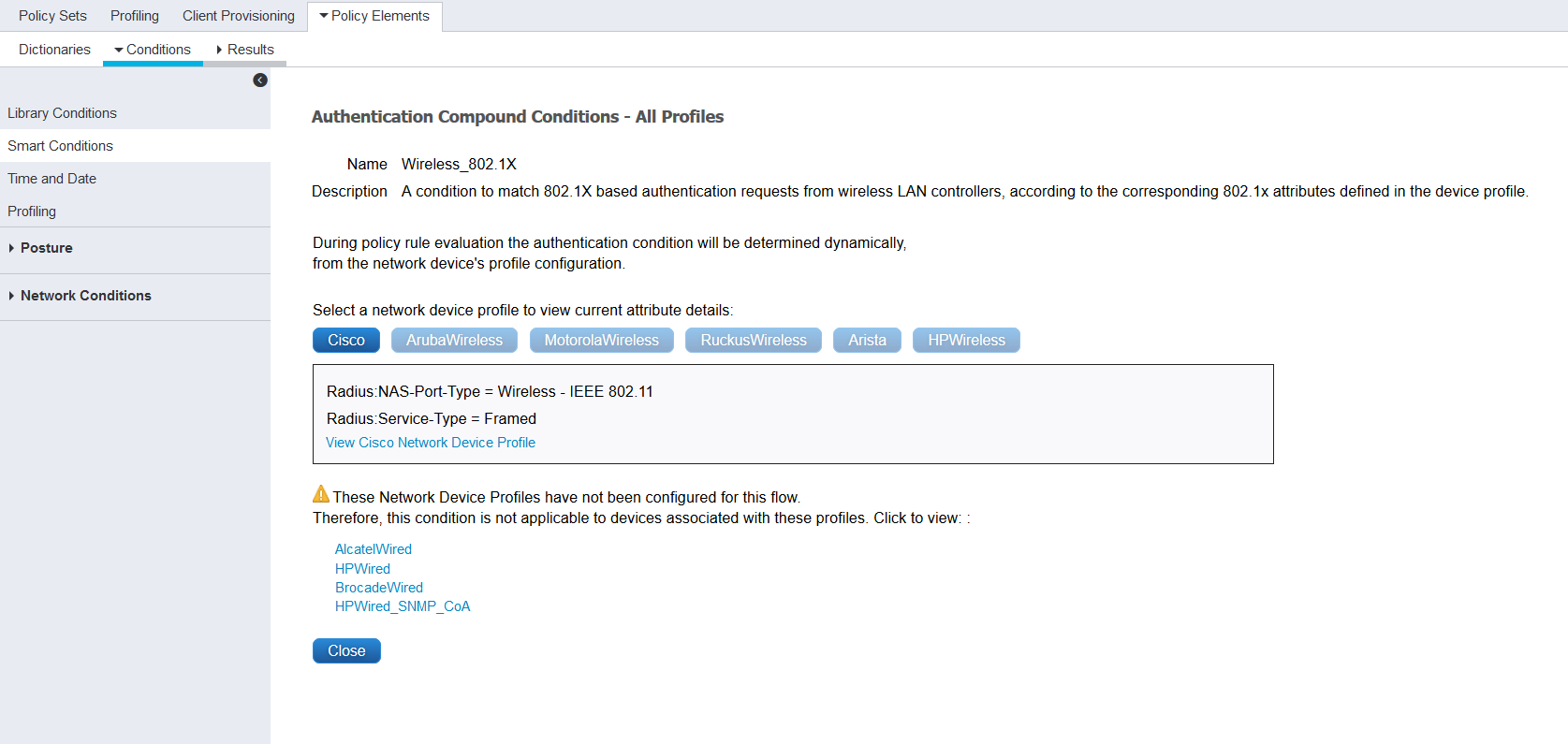Select the ArubaWireless profile button
1568x744 pixels.
454,341
